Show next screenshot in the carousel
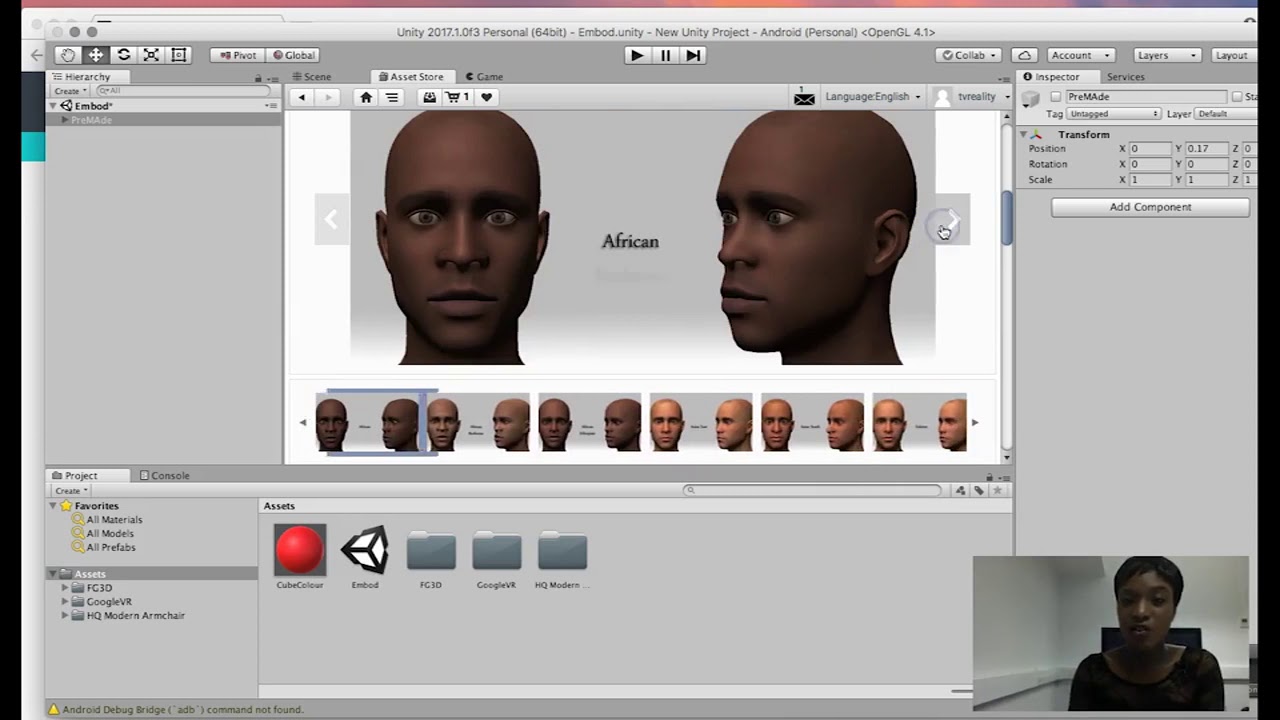The image size is (1280, 720). pos(953,219)
